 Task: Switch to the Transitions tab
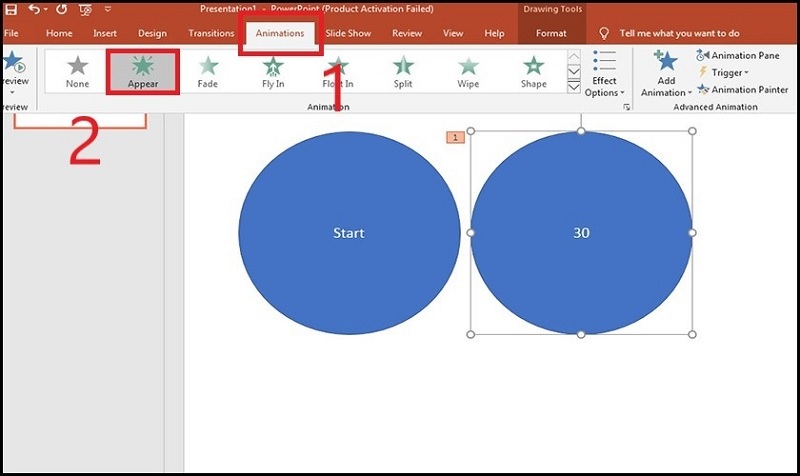[211, 33]
